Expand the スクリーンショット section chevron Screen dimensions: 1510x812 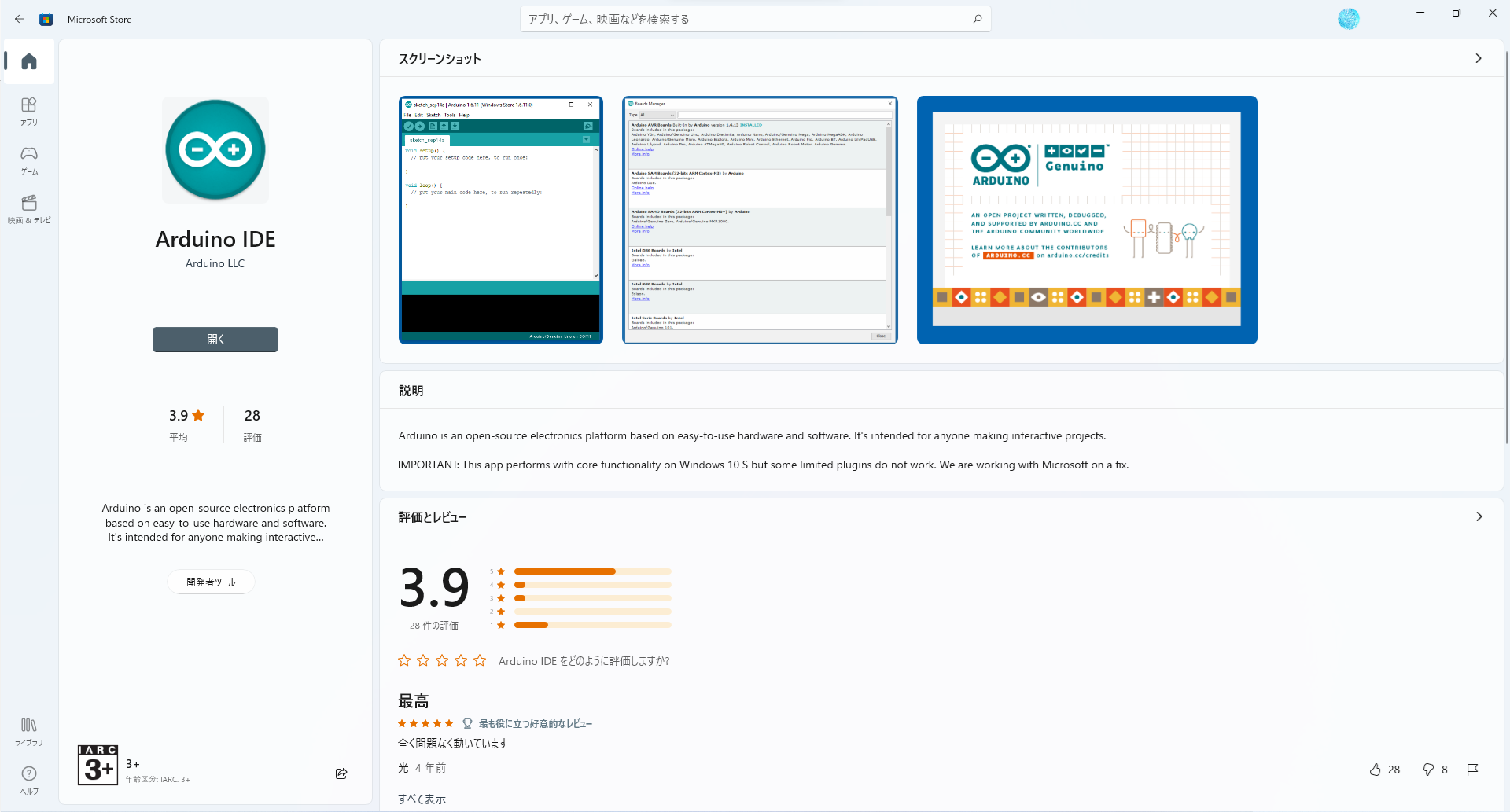tap(1479, 58)
